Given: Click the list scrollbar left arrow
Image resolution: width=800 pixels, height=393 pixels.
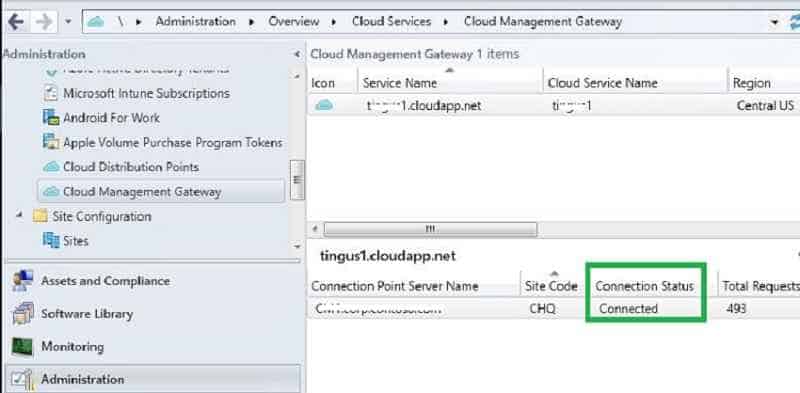Looking at the screenshot, I should tap(315, 229).
